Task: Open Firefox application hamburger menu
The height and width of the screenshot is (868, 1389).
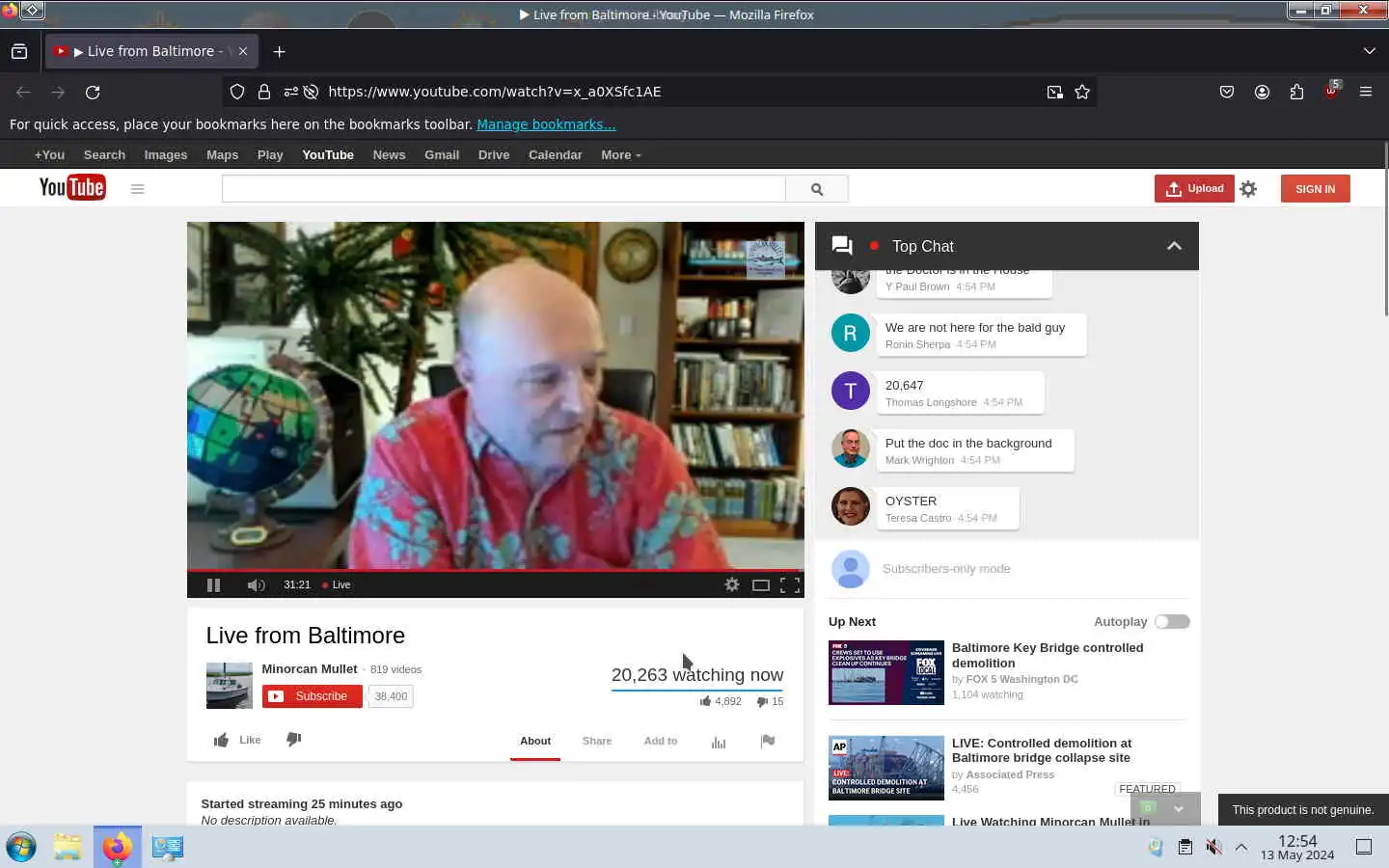Action: pyautogui.click(x=1366, y=92)
